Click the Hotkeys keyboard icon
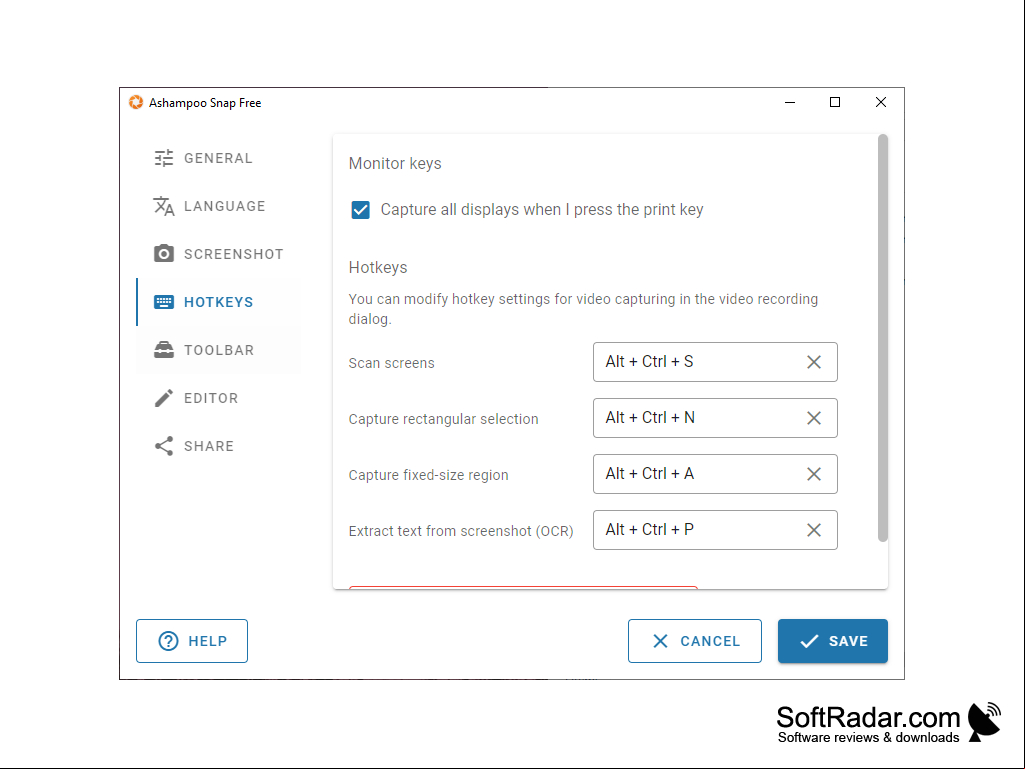This screenshot has width=1025, height=769. [163, 302]
